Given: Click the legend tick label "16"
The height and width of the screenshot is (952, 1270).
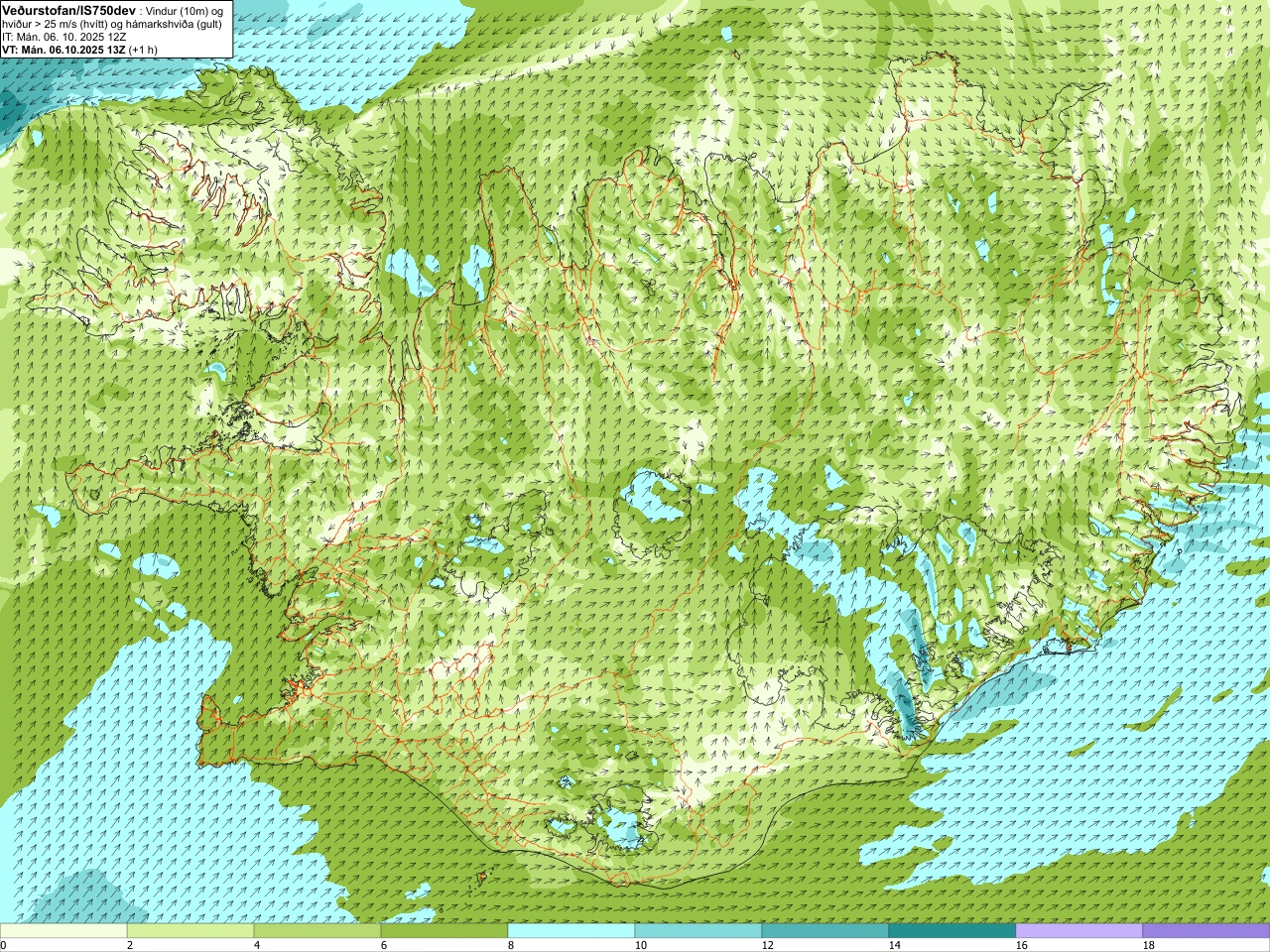Looking at the screenshot, I should pyautogui.click(x=1022, y=946).
